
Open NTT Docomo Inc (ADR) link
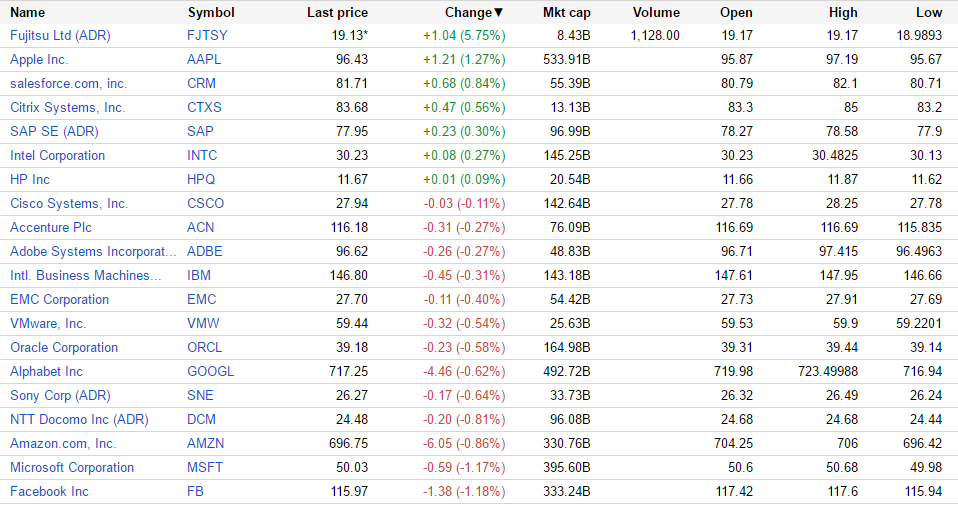pyautogui.click(x=79, y=419)
